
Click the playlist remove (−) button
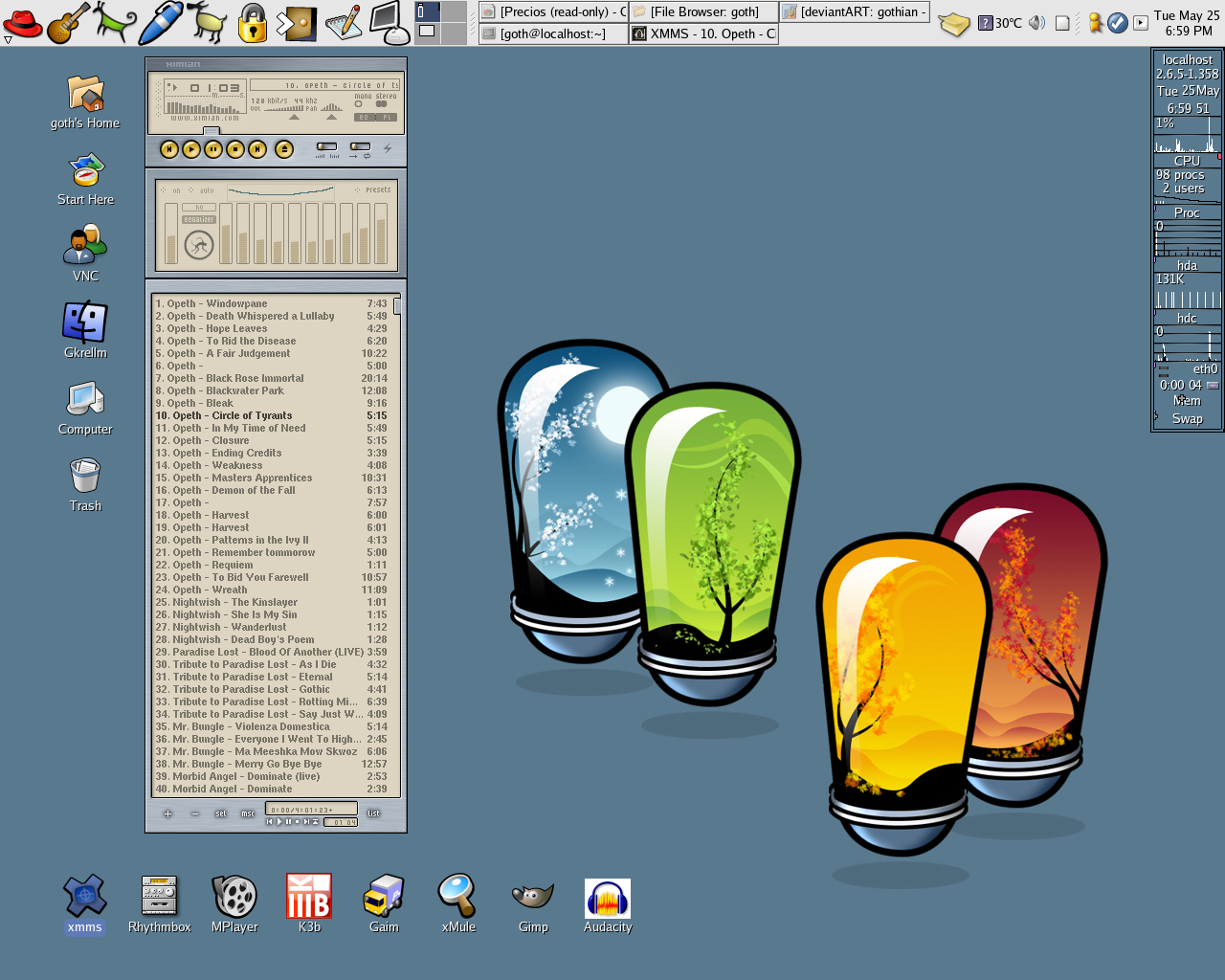tap(195, 813)
